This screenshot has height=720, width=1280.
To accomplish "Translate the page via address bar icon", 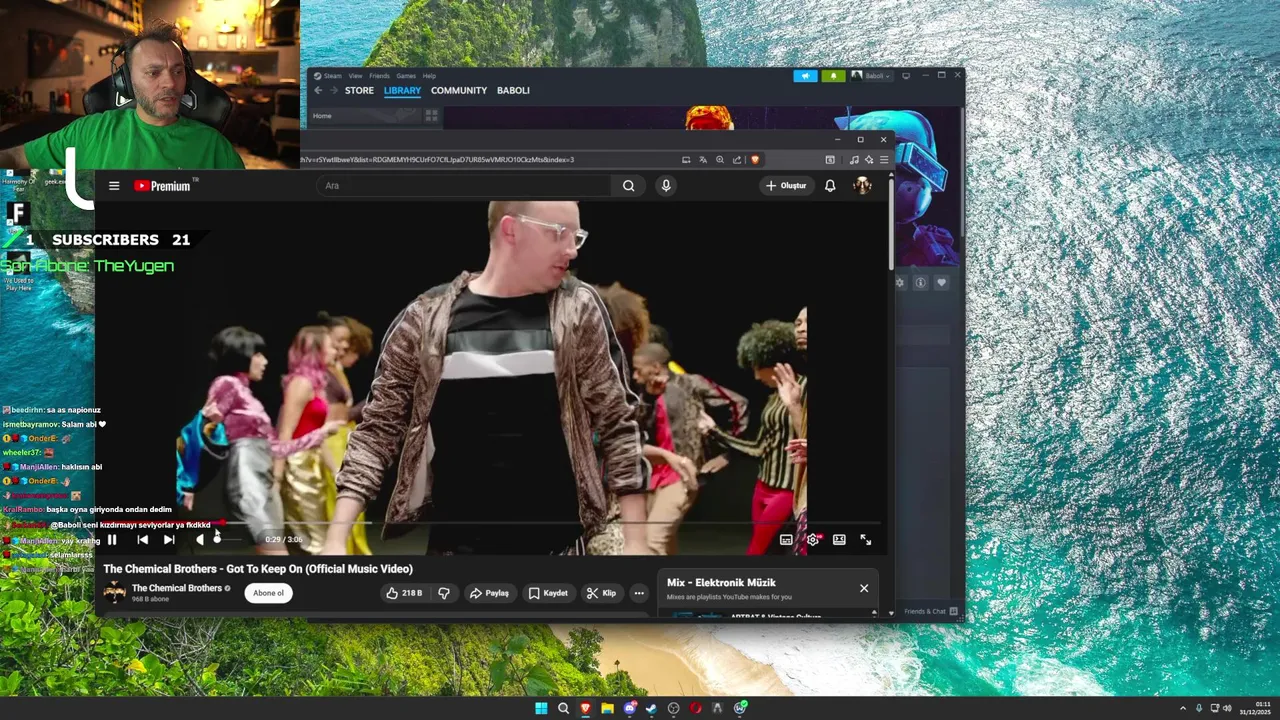I will (x=703, y=160).
